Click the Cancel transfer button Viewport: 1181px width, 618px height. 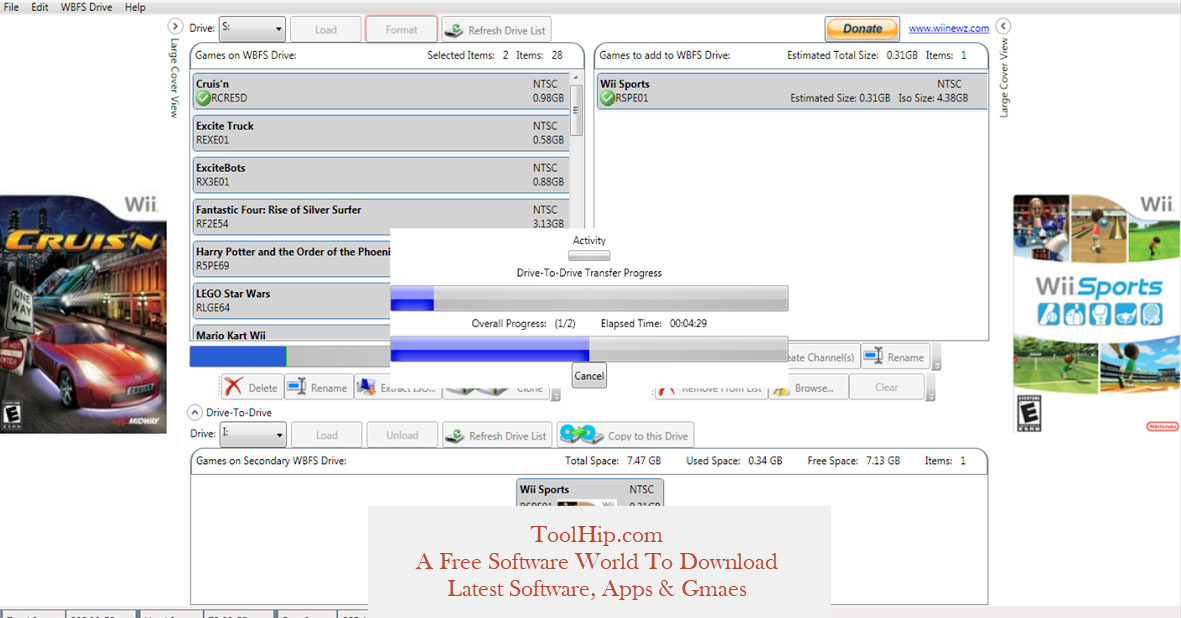tap(589, 376)
